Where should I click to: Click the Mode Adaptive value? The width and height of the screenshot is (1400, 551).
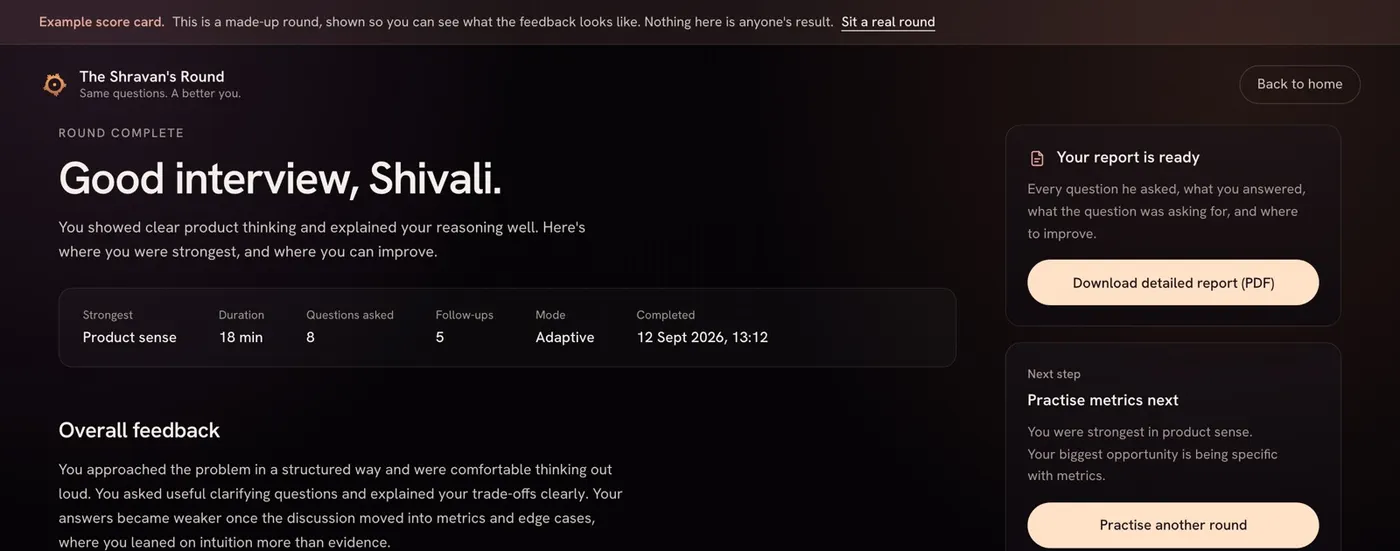click(x=565, y=338)
